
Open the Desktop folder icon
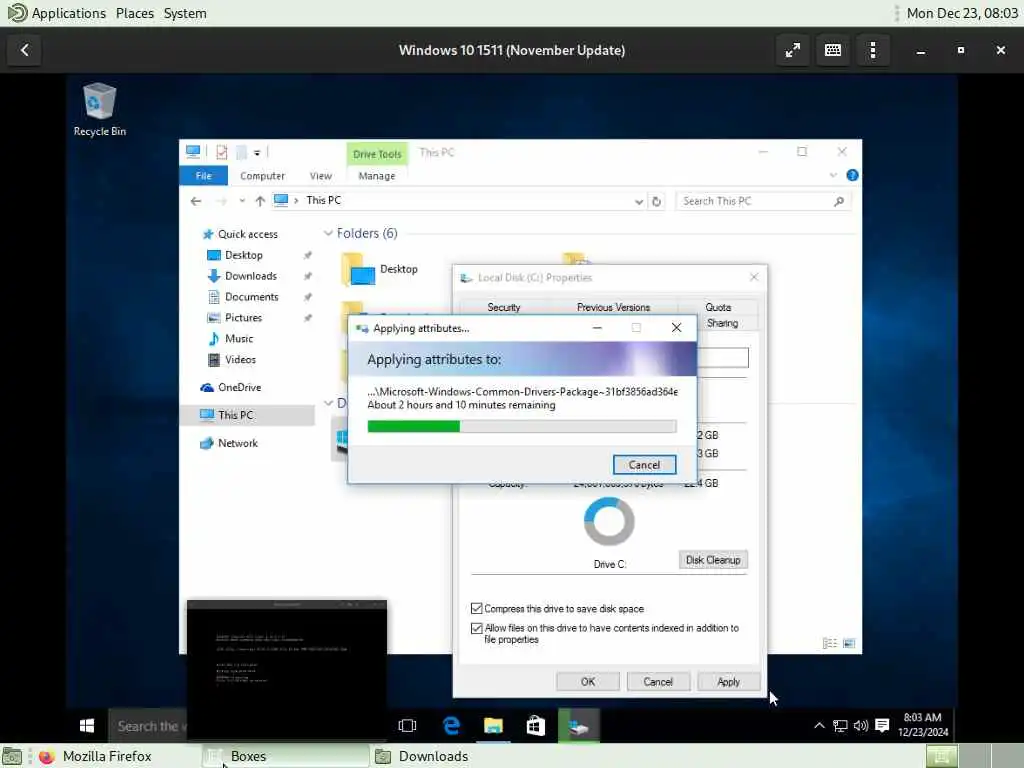(359, 270)
